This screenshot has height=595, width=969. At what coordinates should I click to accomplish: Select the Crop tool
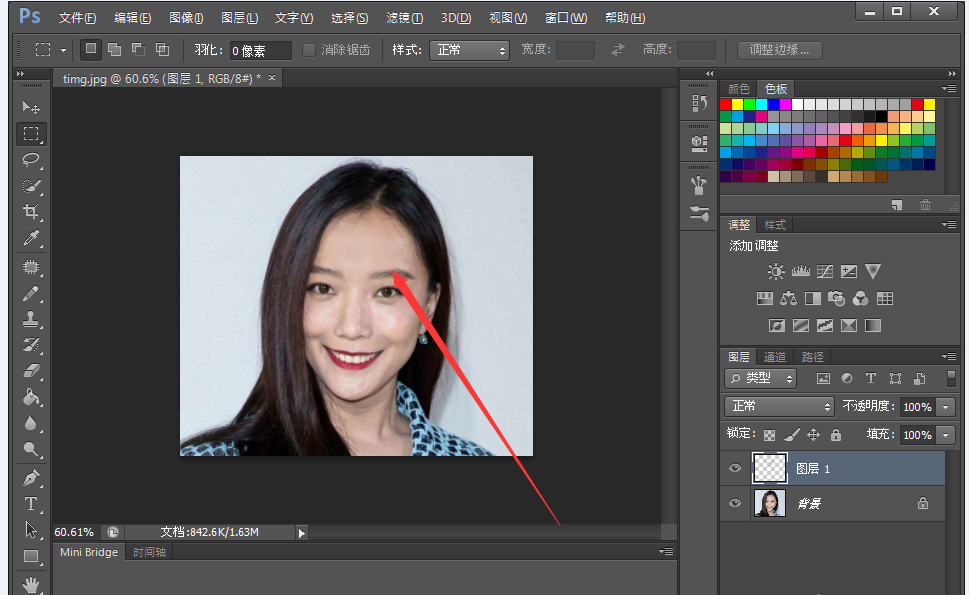tap(31, 212)
